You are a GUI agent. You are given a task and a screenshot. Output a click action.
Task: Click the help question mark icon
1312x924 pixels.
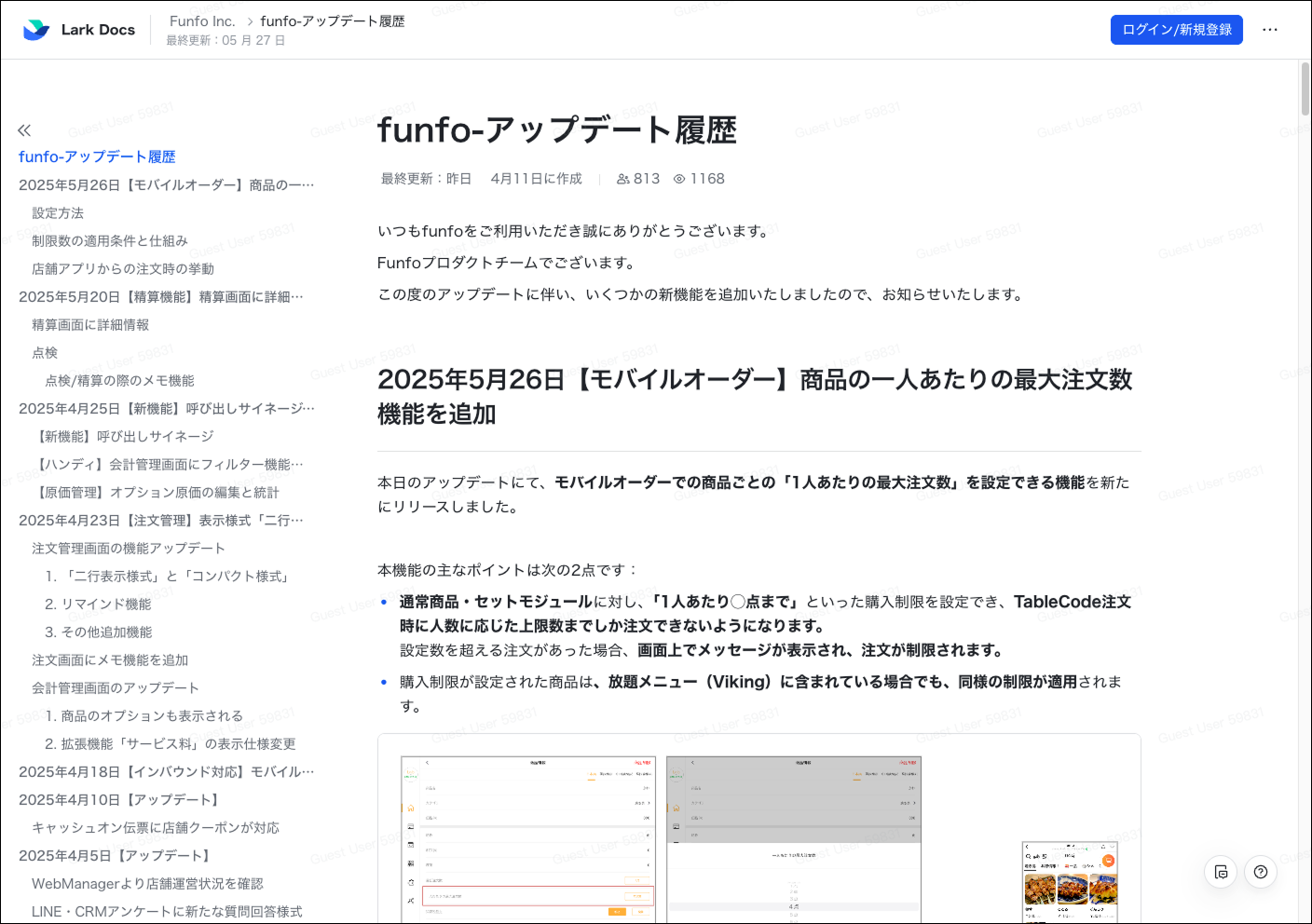(x=1261, y=872)
